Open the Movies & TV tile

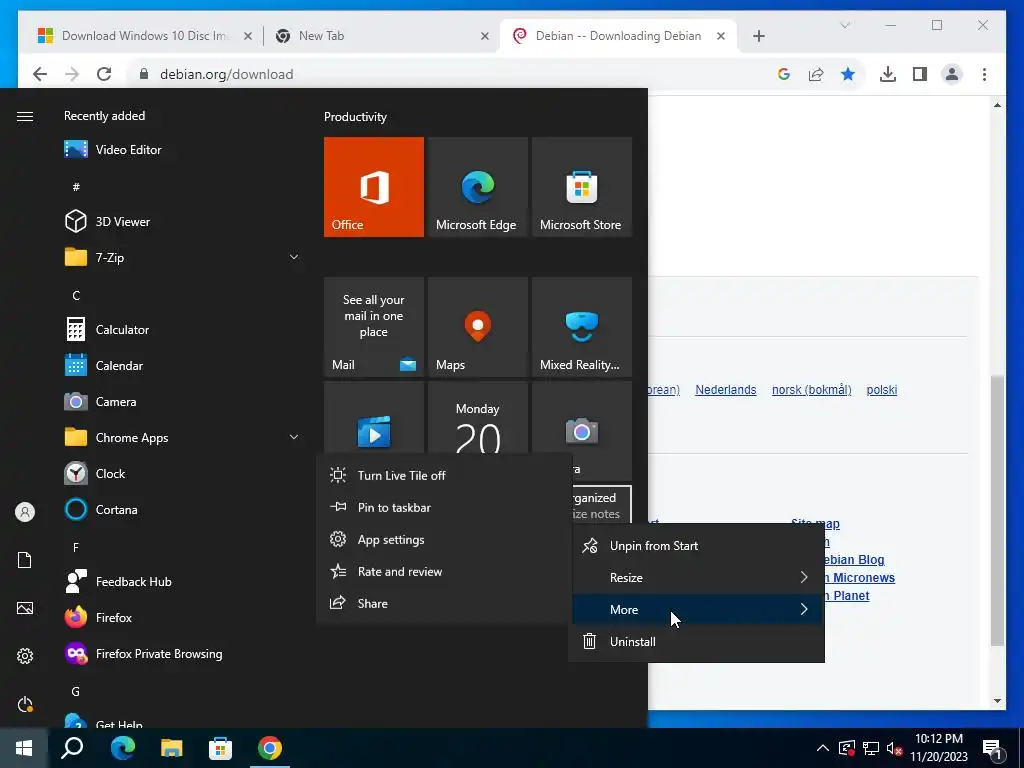[374, 418]
